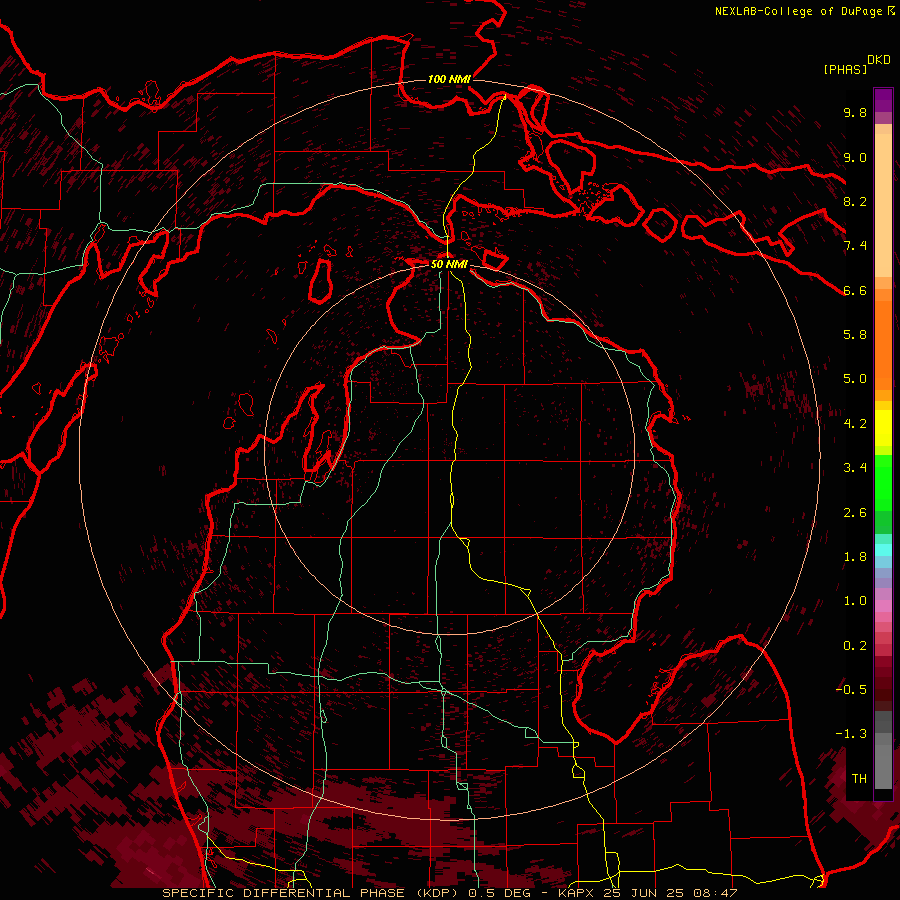
Task: Click the 7.4 value on color scale
Action: point(855,246)
